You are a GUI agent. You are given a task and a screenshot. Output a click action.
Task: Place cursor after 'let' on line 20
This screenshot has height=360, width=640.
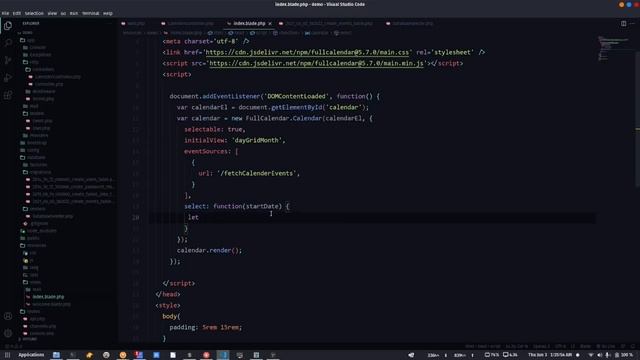[199, 218]
